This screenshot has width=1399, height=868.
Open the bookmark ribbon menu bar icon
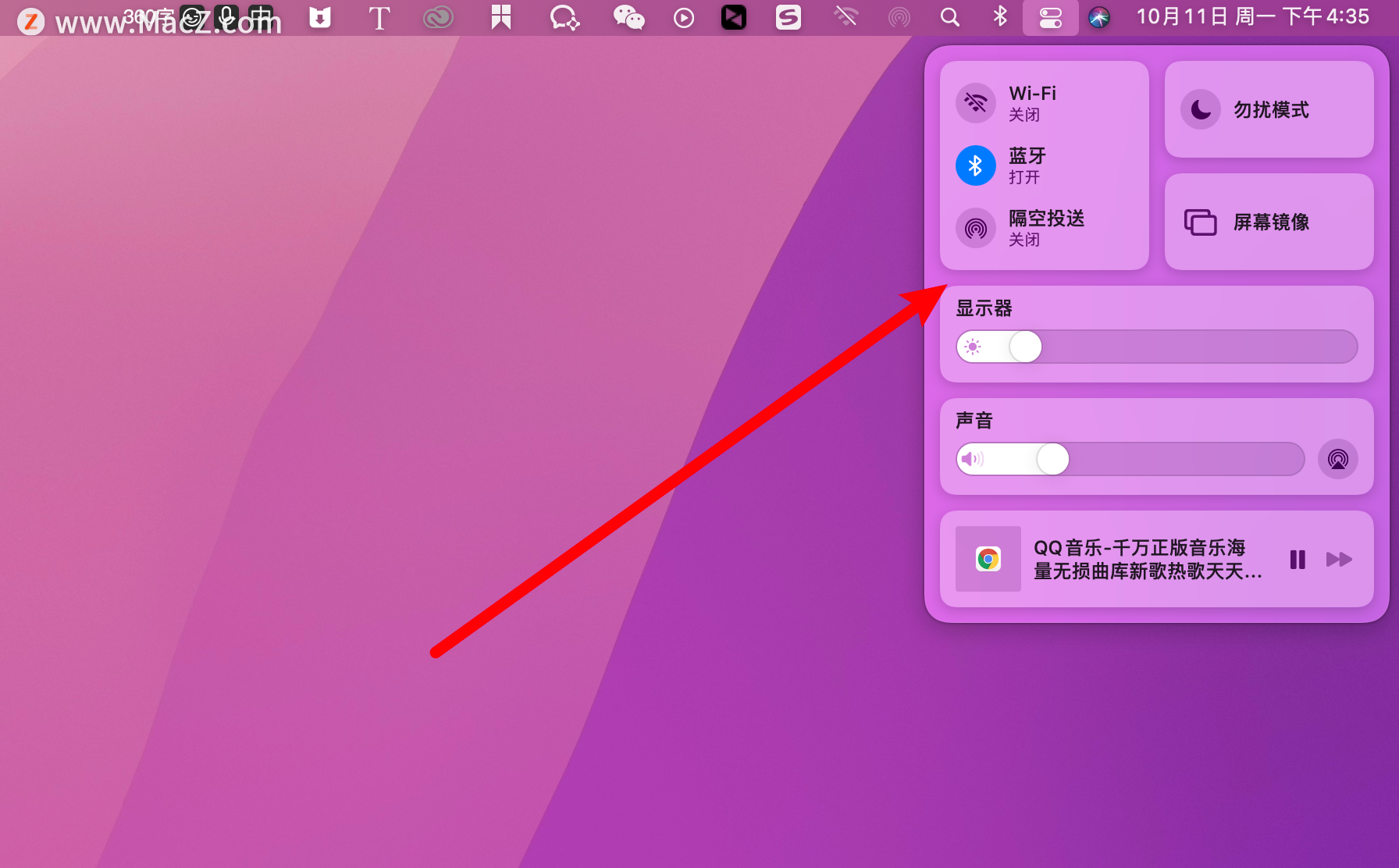pos(501,17)
